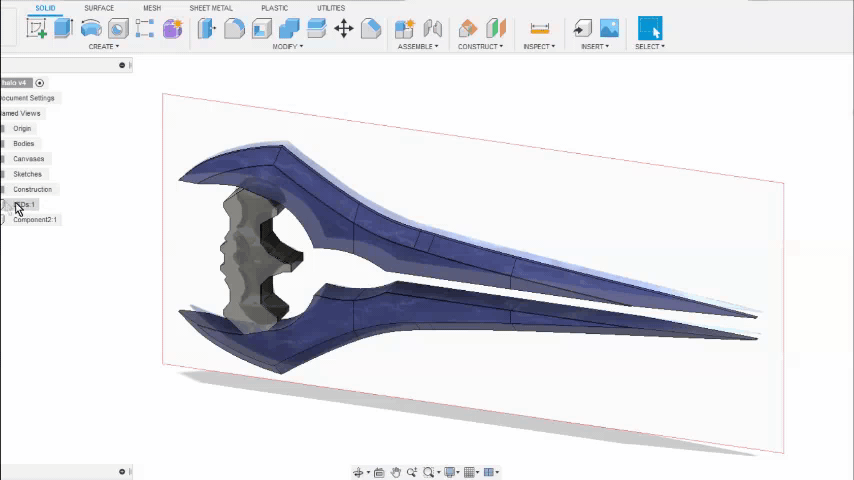The height and width of the screenshot is (480, 854).
Task: Select the Offset Plane tool
Action: pyautogui.click(x=468, y=28)
